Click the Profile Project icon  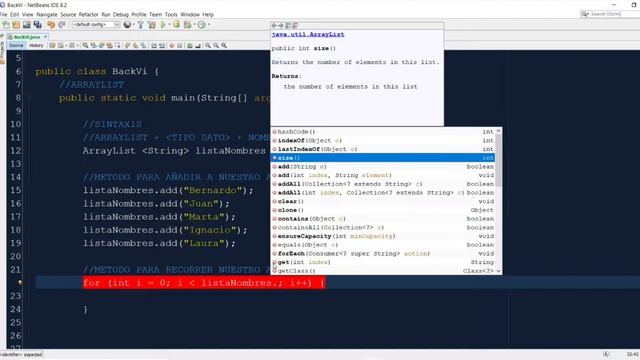coord(187,25)
